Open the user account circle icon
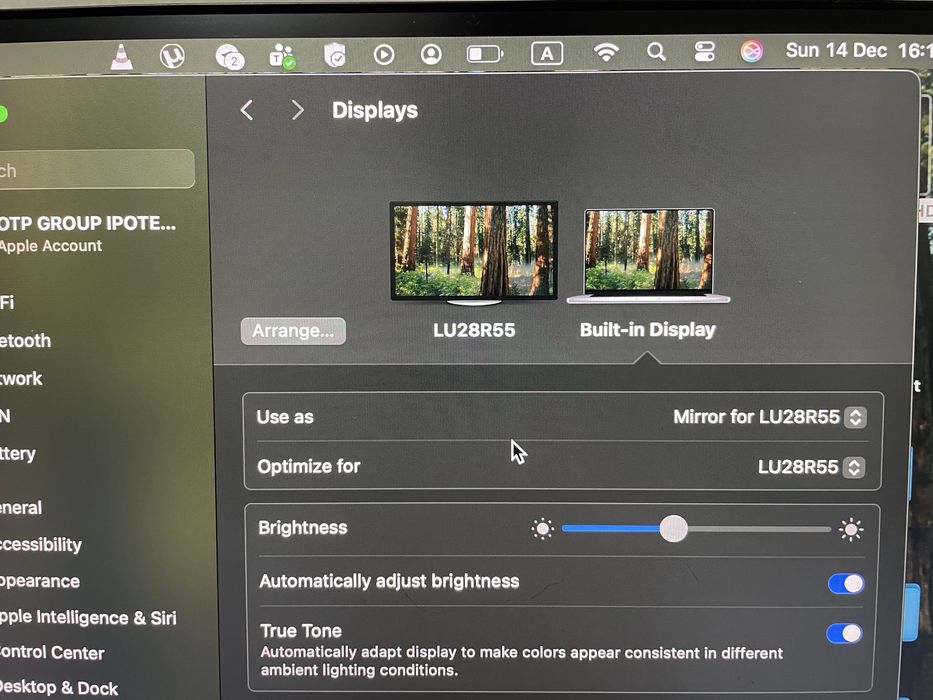 coord(431,54)
